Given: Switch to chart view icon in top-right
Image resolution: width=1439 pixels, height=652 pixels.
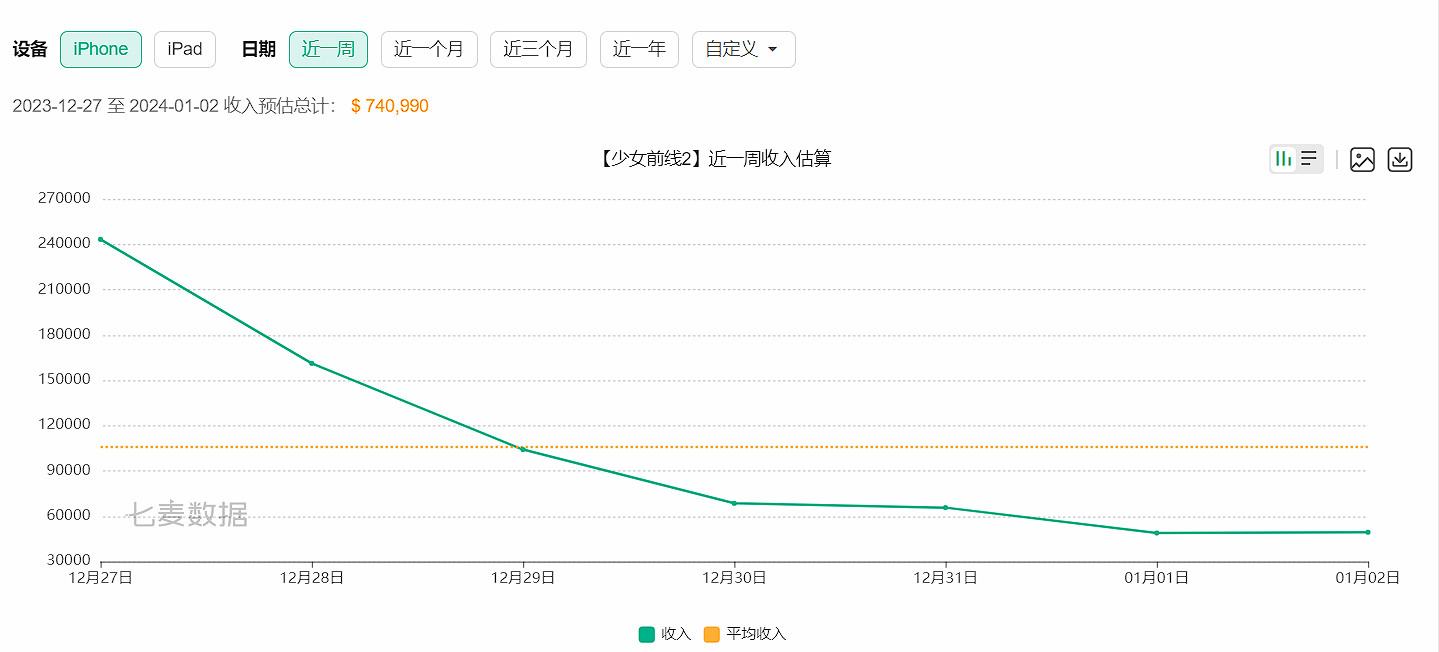Looking at the screenshot, I should [x=1284, y=157].
